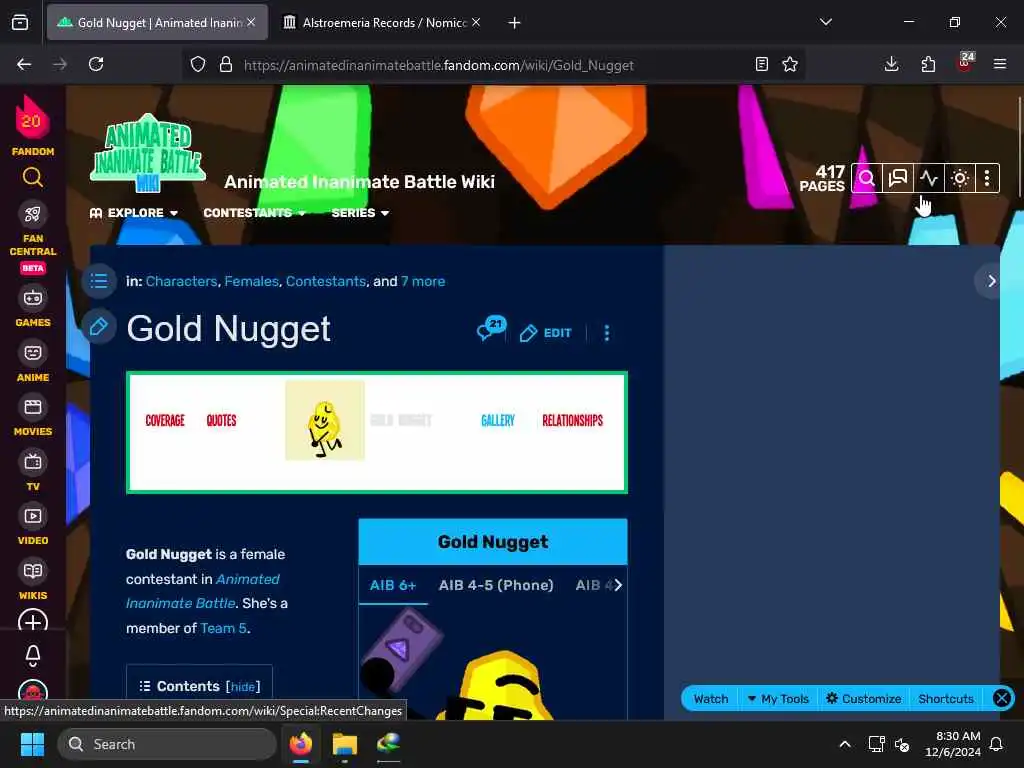
Task: Open a new browser tab
Action: [515, 23]
